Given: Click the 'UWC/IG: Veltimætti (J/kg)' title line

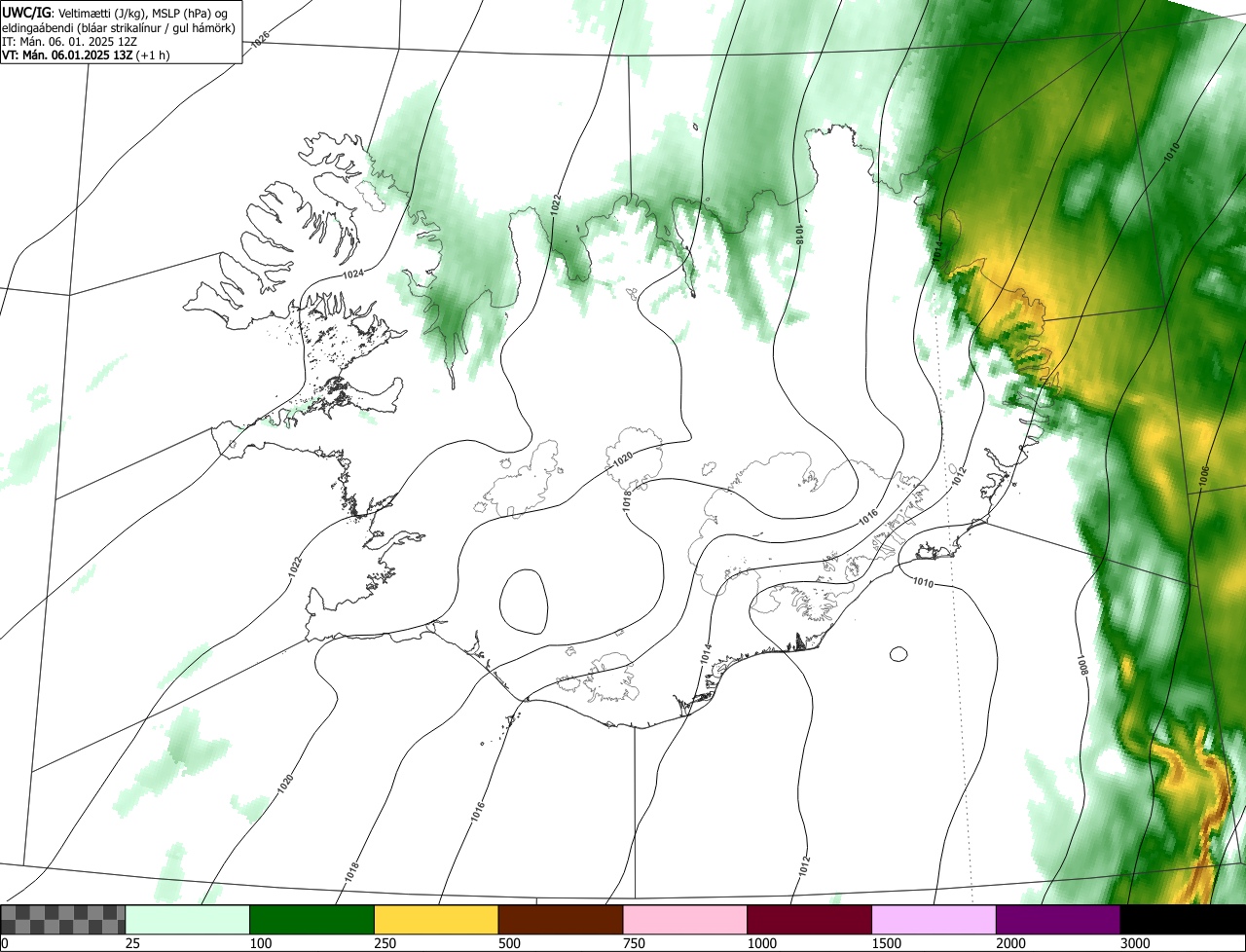Looking at the screenshot, I should (117, 12).
